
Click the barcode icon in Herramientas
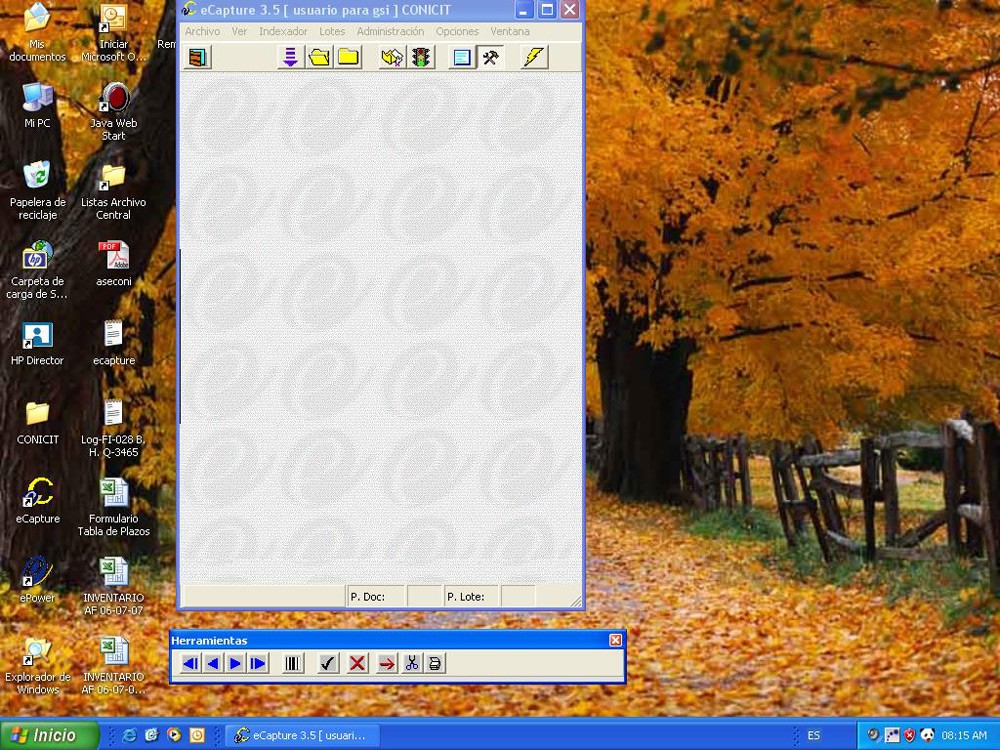tap(293, 663)
